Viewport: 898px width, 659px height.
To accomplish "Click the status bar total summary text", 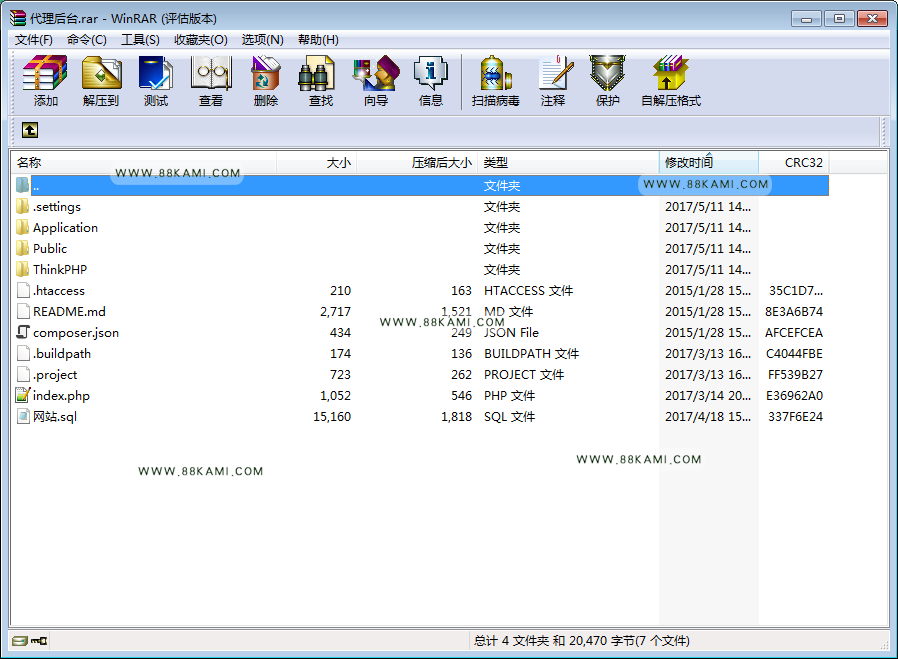I will [x=582, y=641].
